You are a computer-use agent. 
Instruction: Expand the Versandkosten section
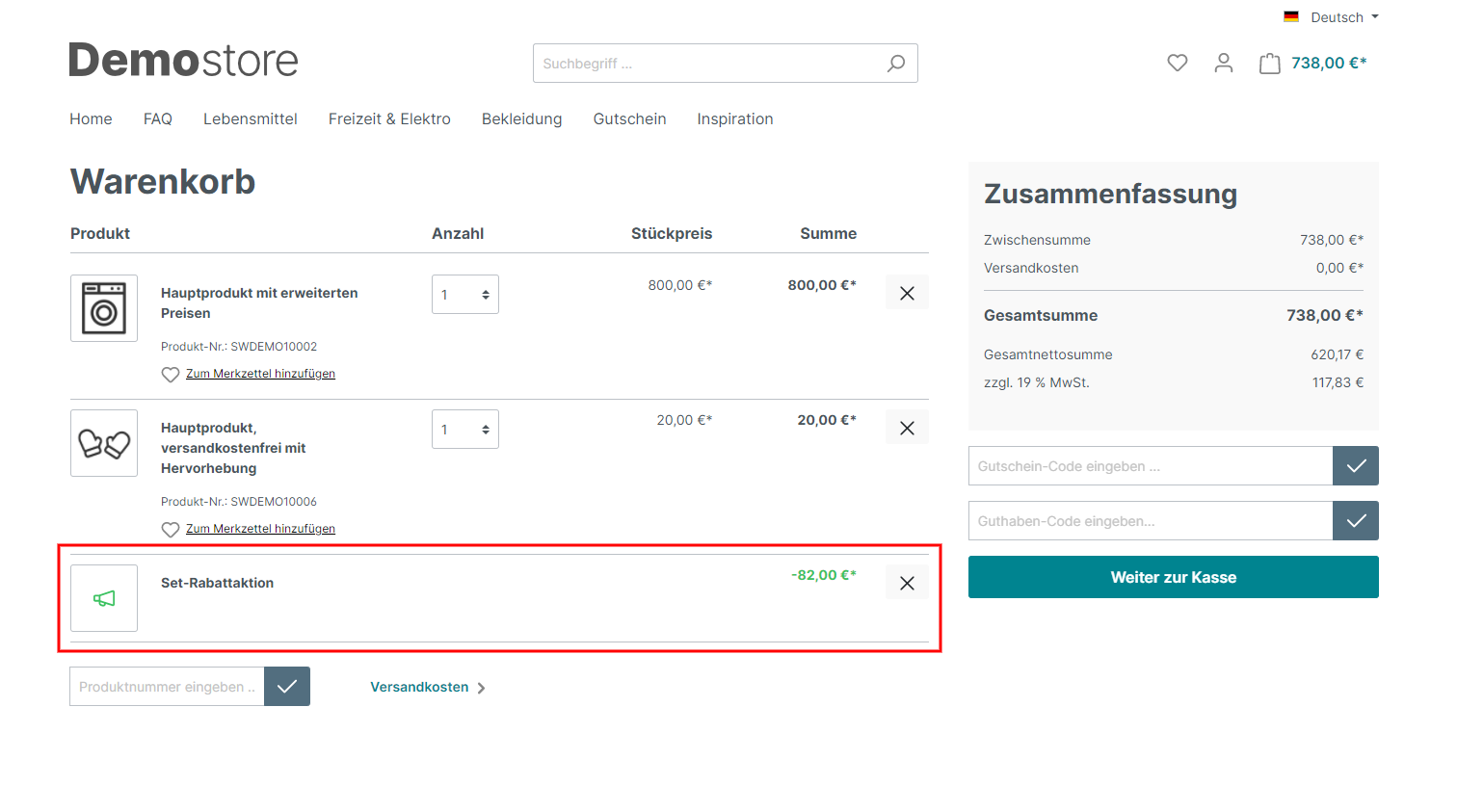[x=427, y=687]
